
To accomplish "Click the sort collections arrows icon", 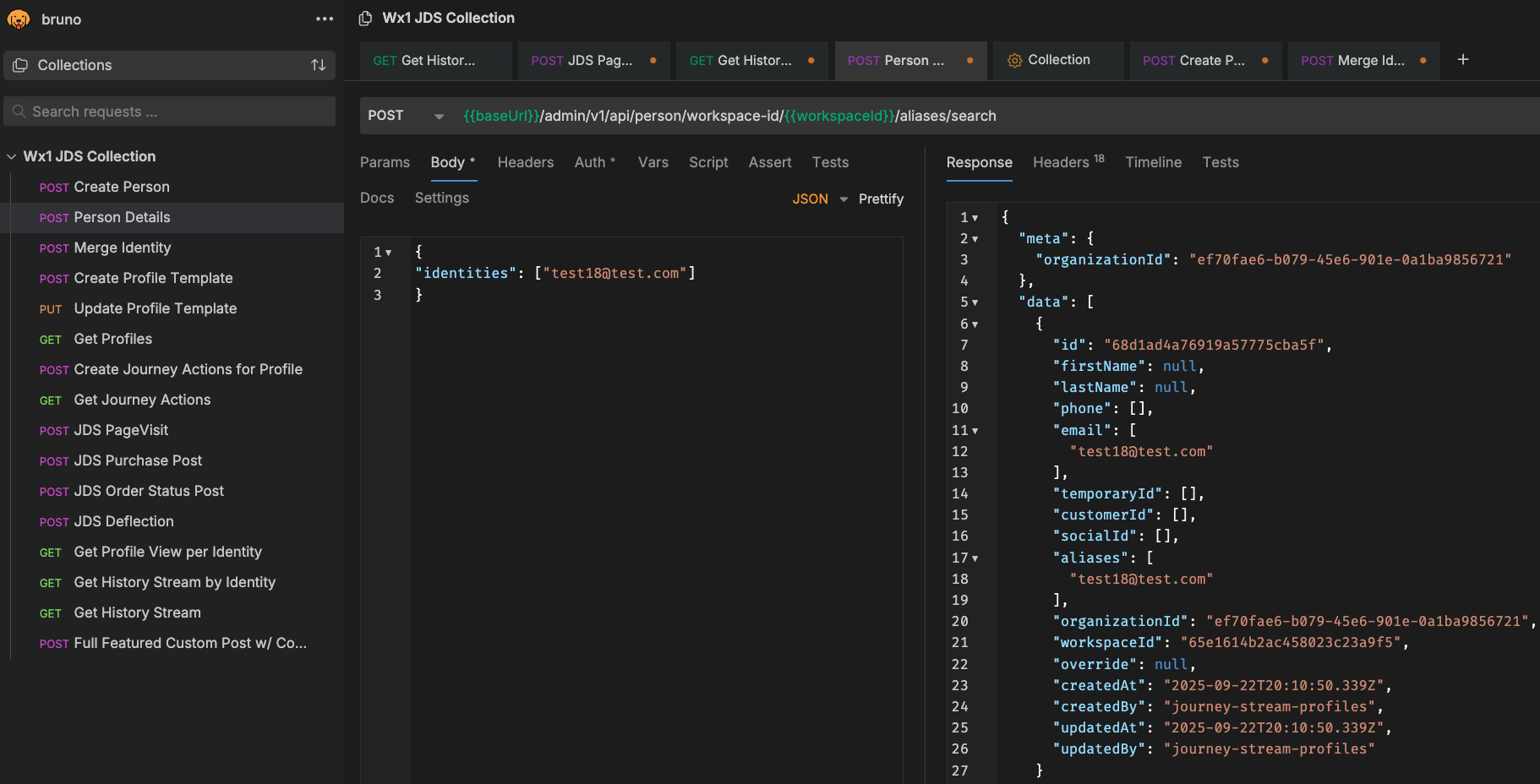I will point(319,65).
